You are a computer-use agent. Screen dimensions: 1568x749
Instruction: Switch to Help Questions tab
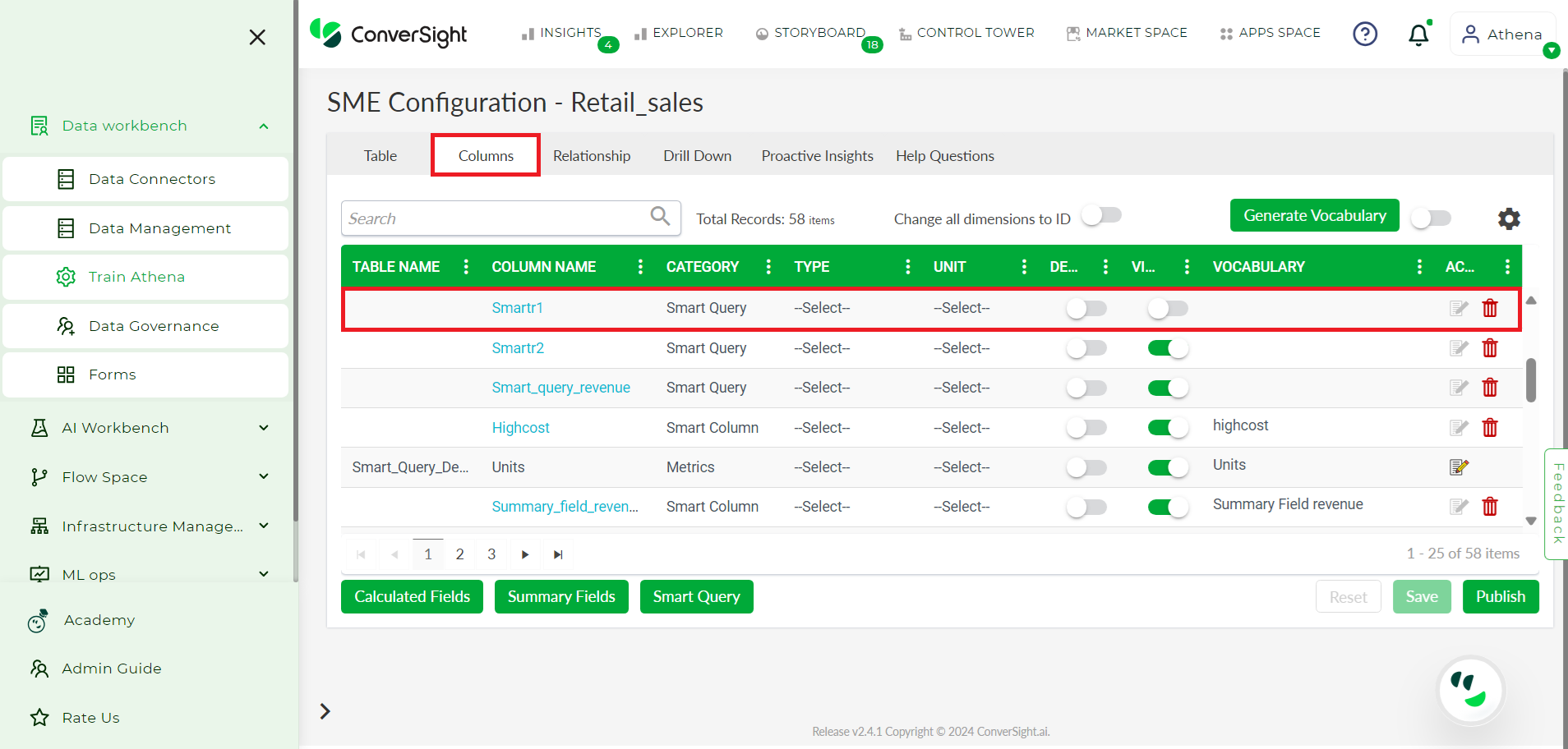tap(945, 155)
